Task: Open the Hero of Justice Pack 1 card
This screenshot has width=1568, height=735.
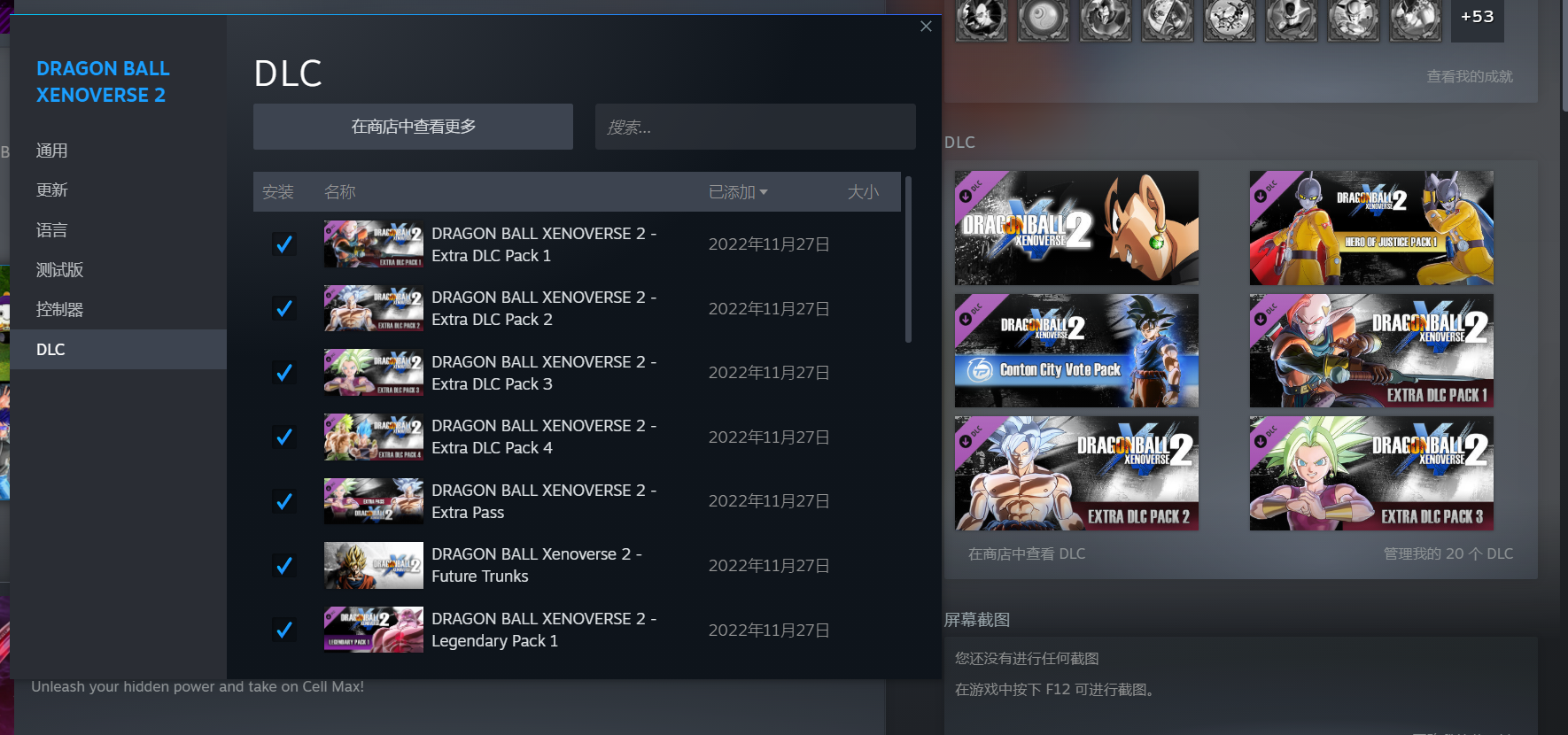Action: pyautogui.click(x=1371, y=228)
